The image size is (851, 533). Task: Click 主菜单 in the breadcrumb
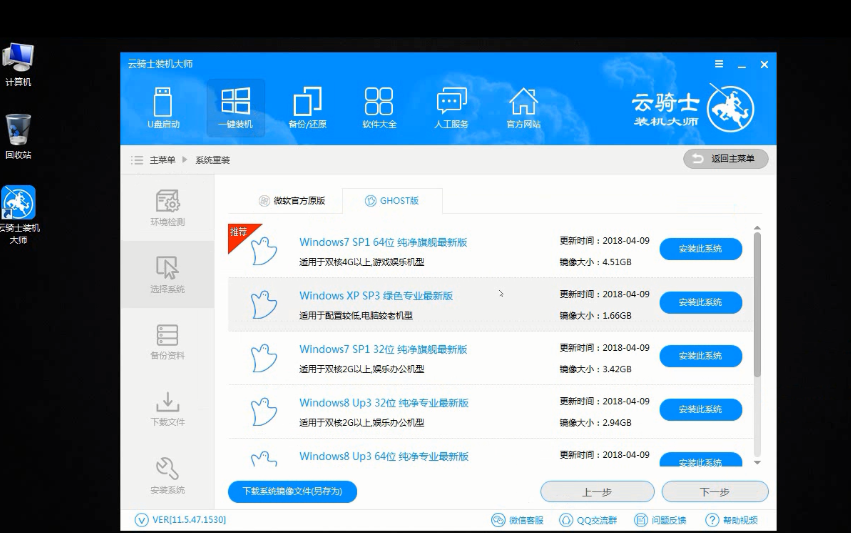[x=162, y=160]
